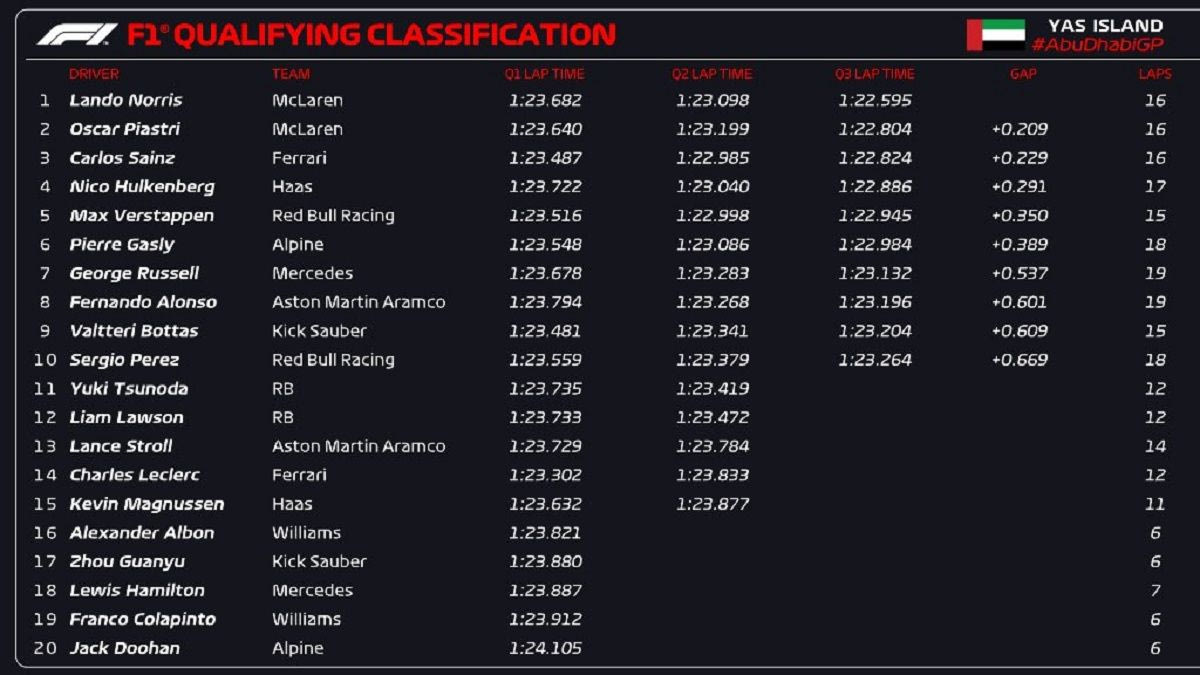Click the Q3 LAP TIME header
The height and width of the screenshot is (675, 1200).
[875, 74]
